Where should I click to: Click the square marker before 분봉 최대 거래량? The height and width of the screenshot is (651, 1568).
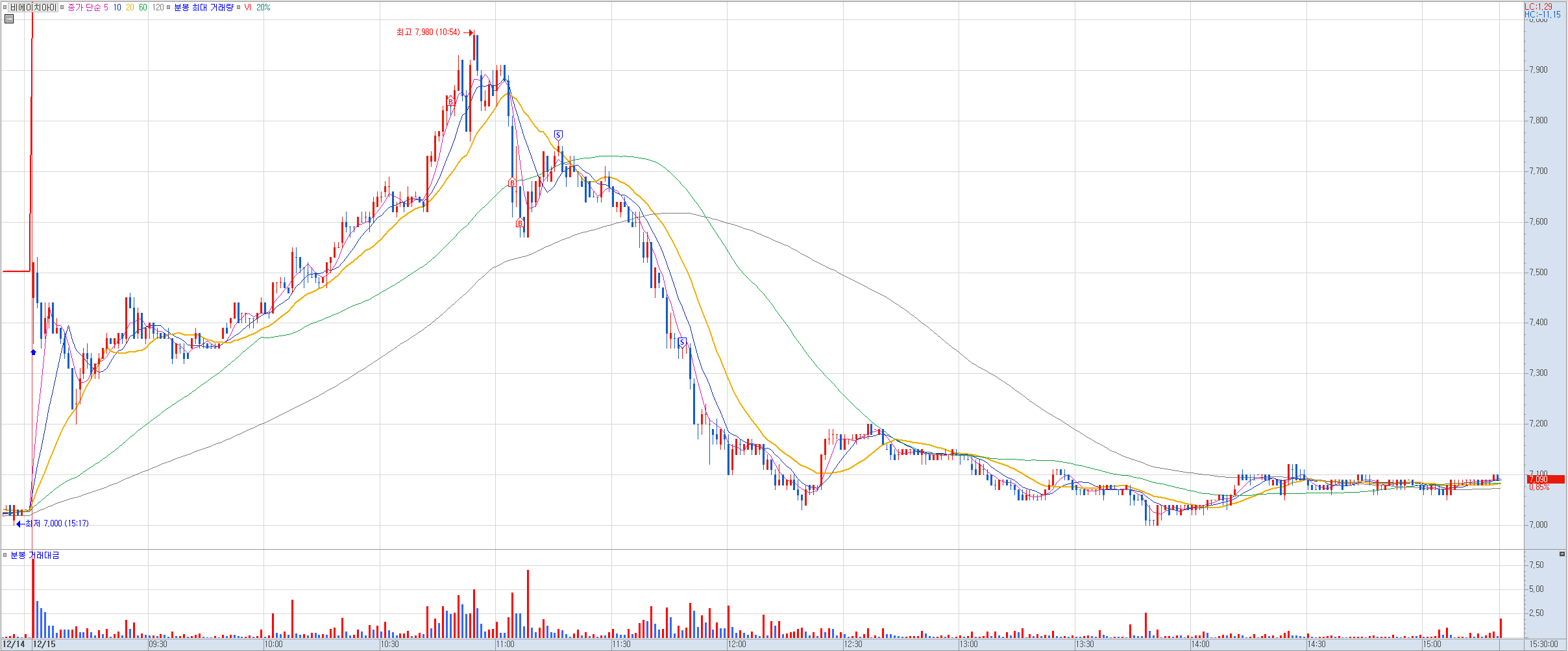tap(169, 8)
